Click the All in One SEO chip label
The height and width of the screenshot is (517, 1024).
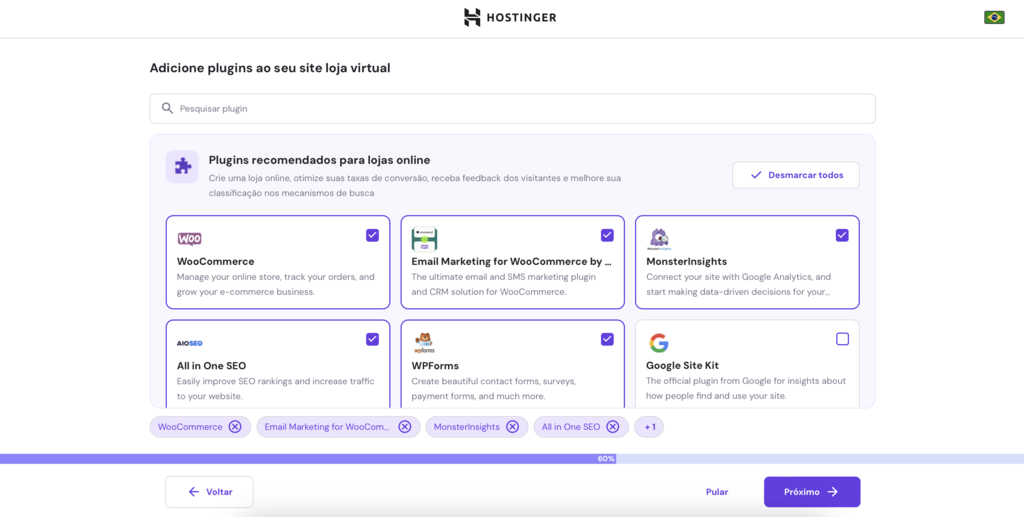tap(571, 427)
